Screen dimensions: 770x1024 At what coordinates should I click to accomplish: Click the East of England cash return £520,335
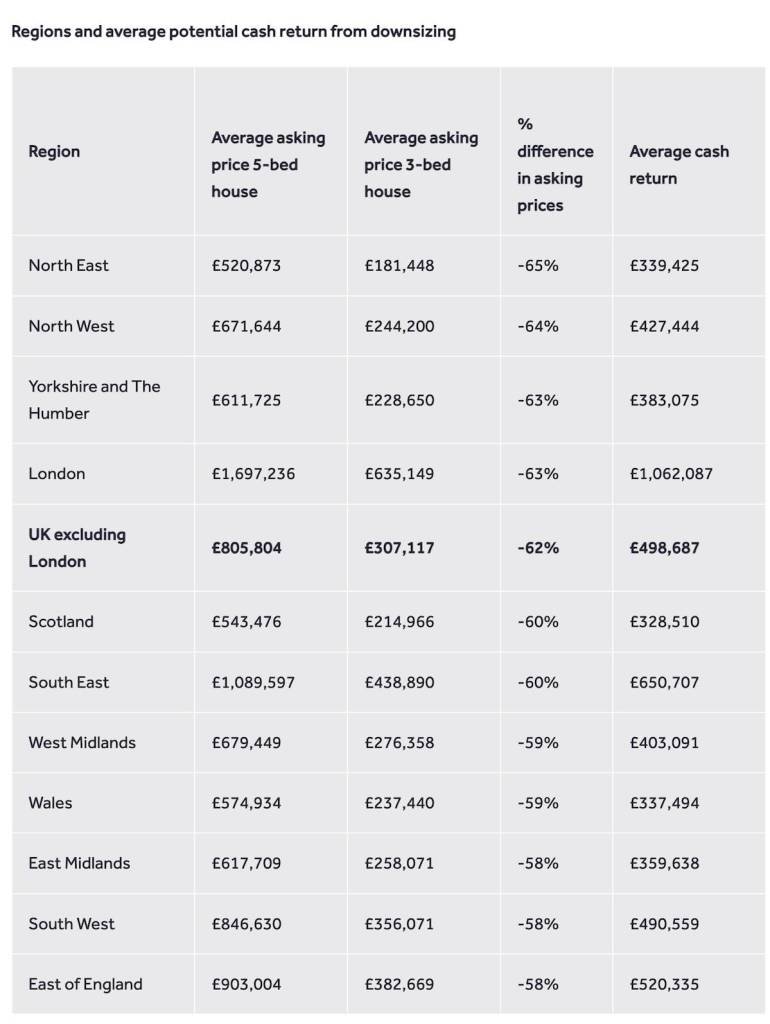pos(664,984)
